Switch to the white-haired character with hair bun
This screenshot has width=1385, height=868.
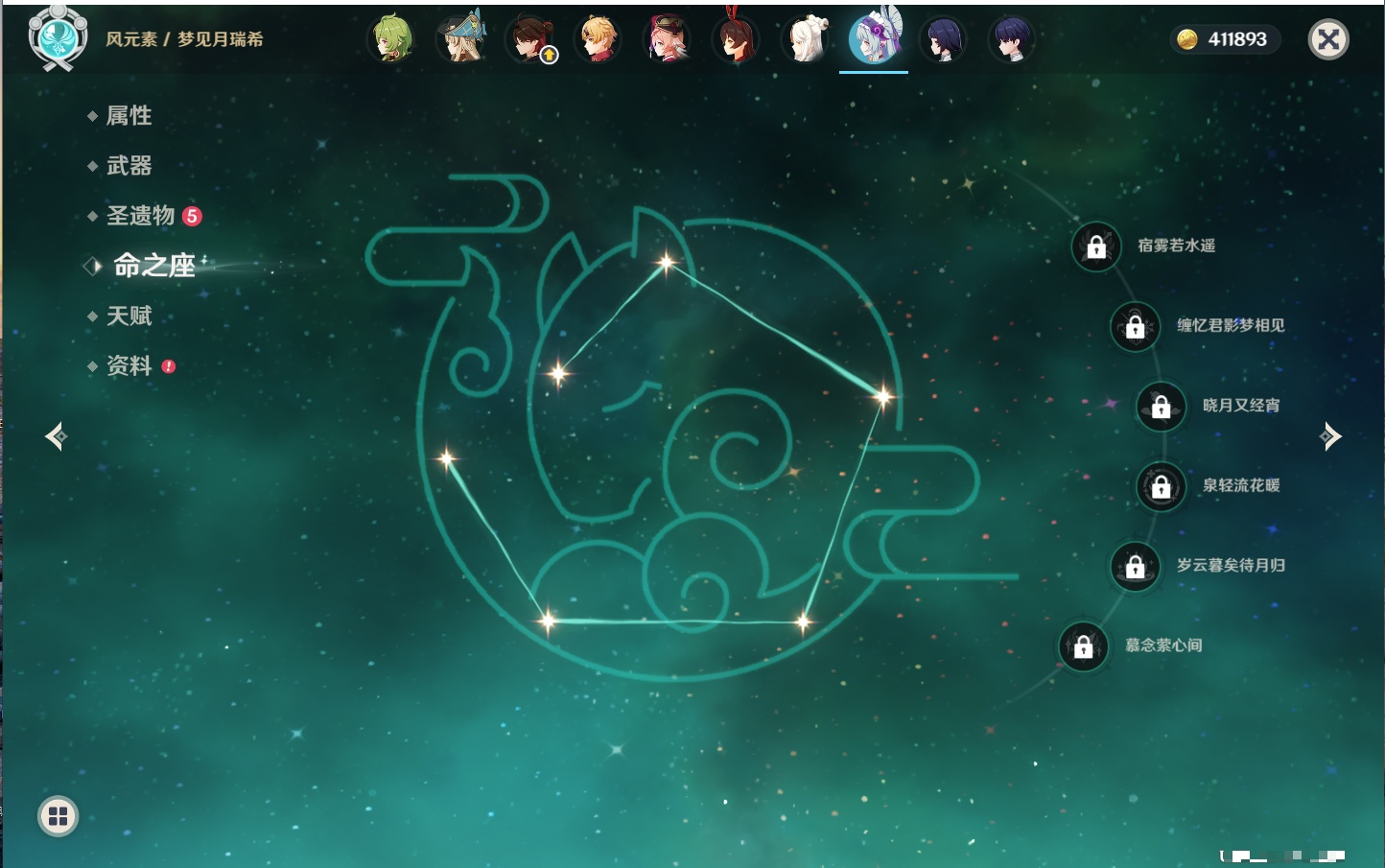coord(806,39)
